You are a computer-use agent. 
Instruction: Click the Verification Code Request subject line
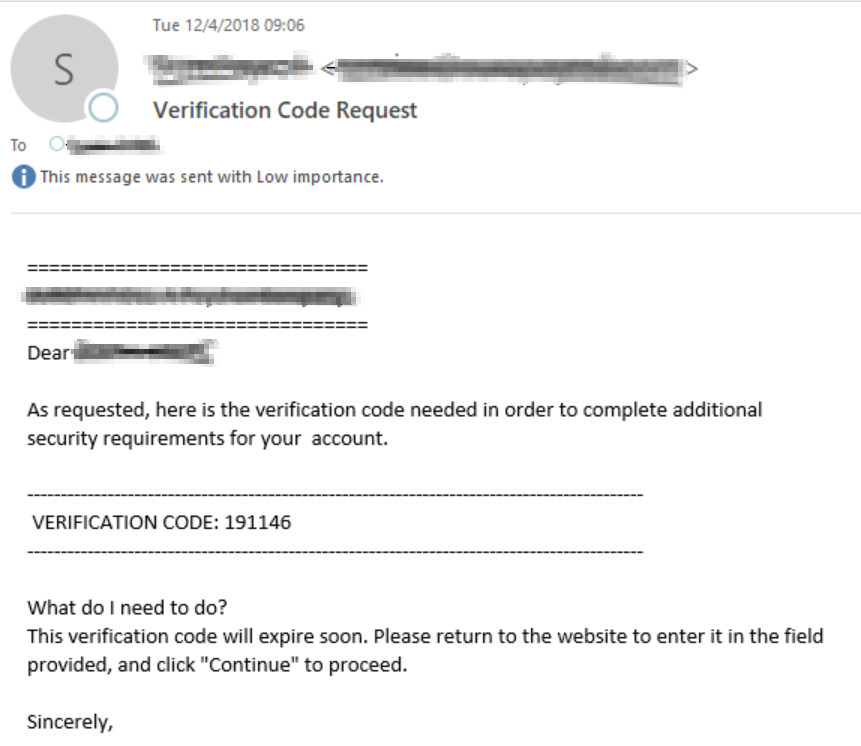point(285,110)
